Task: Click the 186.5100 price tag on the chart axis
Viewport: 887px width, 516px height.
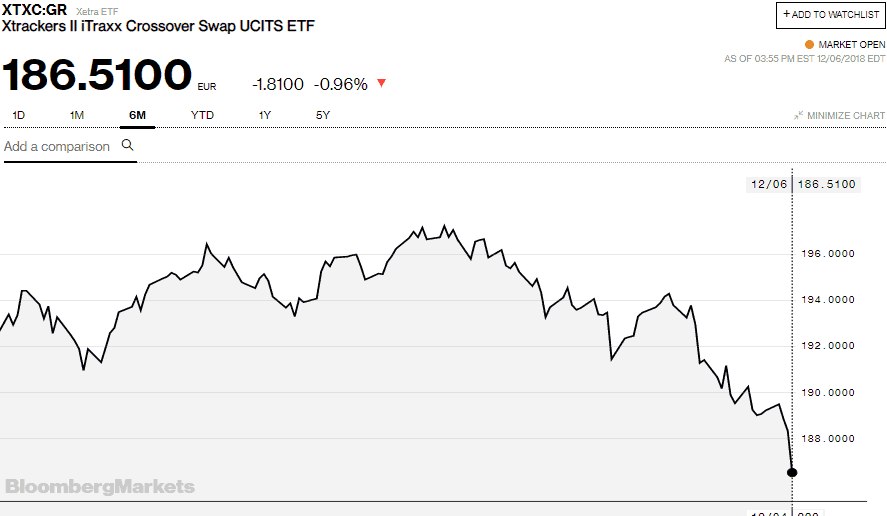Action: (829, 184)
